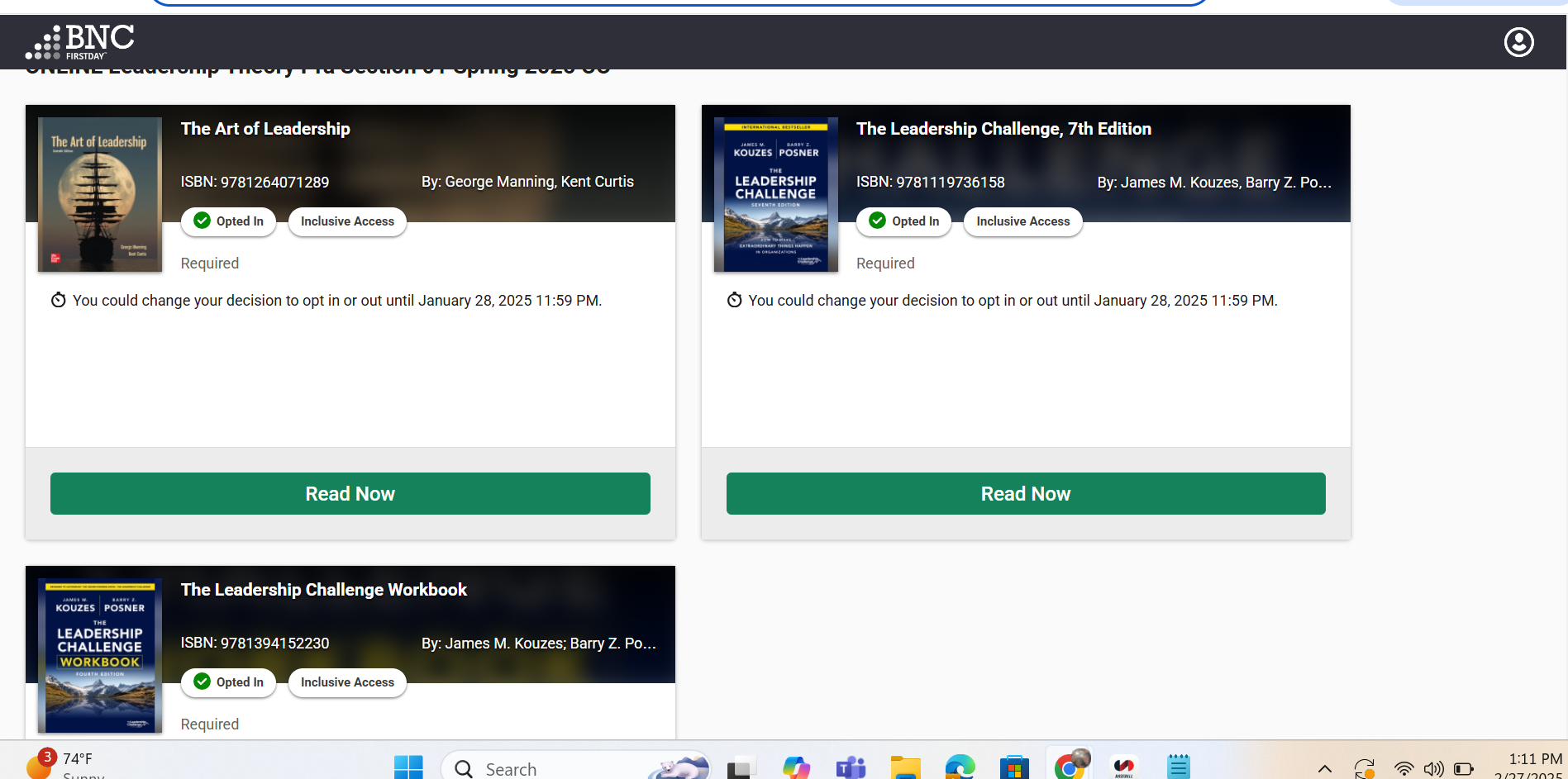Click the timer icon on Leadership Challenge 7th Edition card

pyautogui.click(x=735, y=300)
